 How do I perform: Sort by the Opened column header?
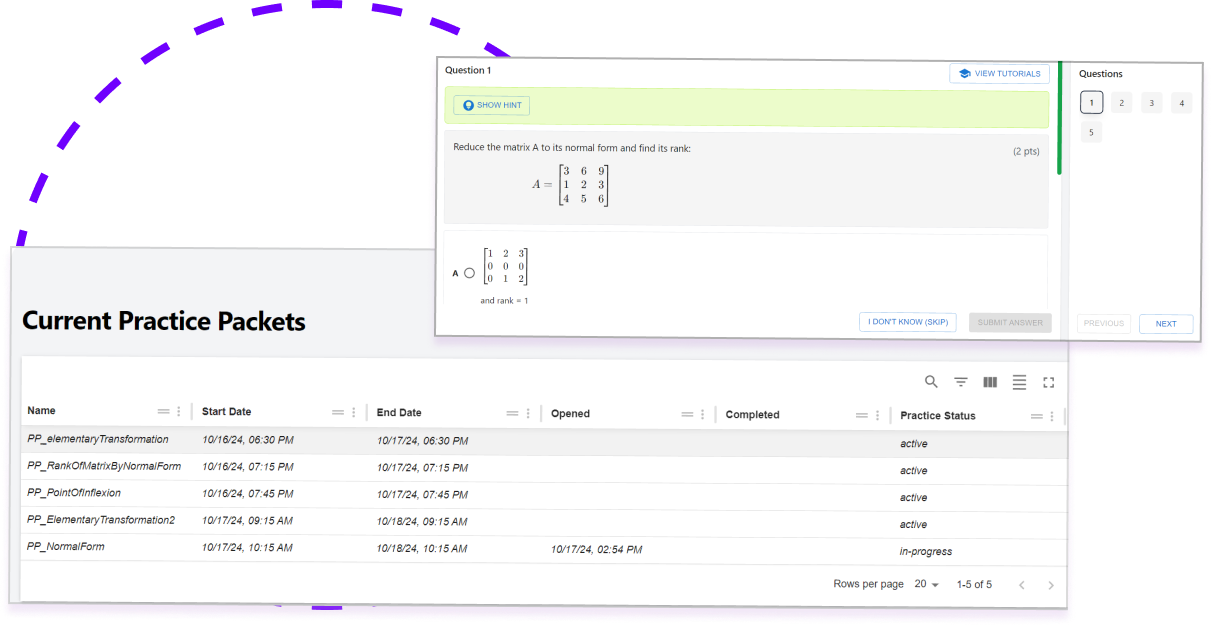tap(570, 414)
